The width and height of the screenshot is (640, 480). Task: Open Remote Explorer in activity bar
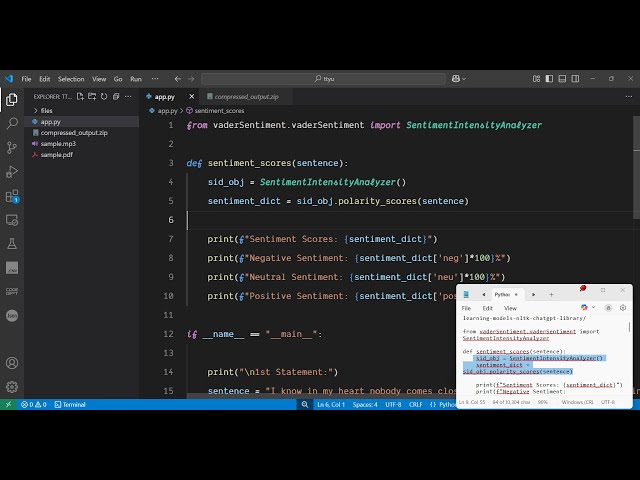point(12,220)
